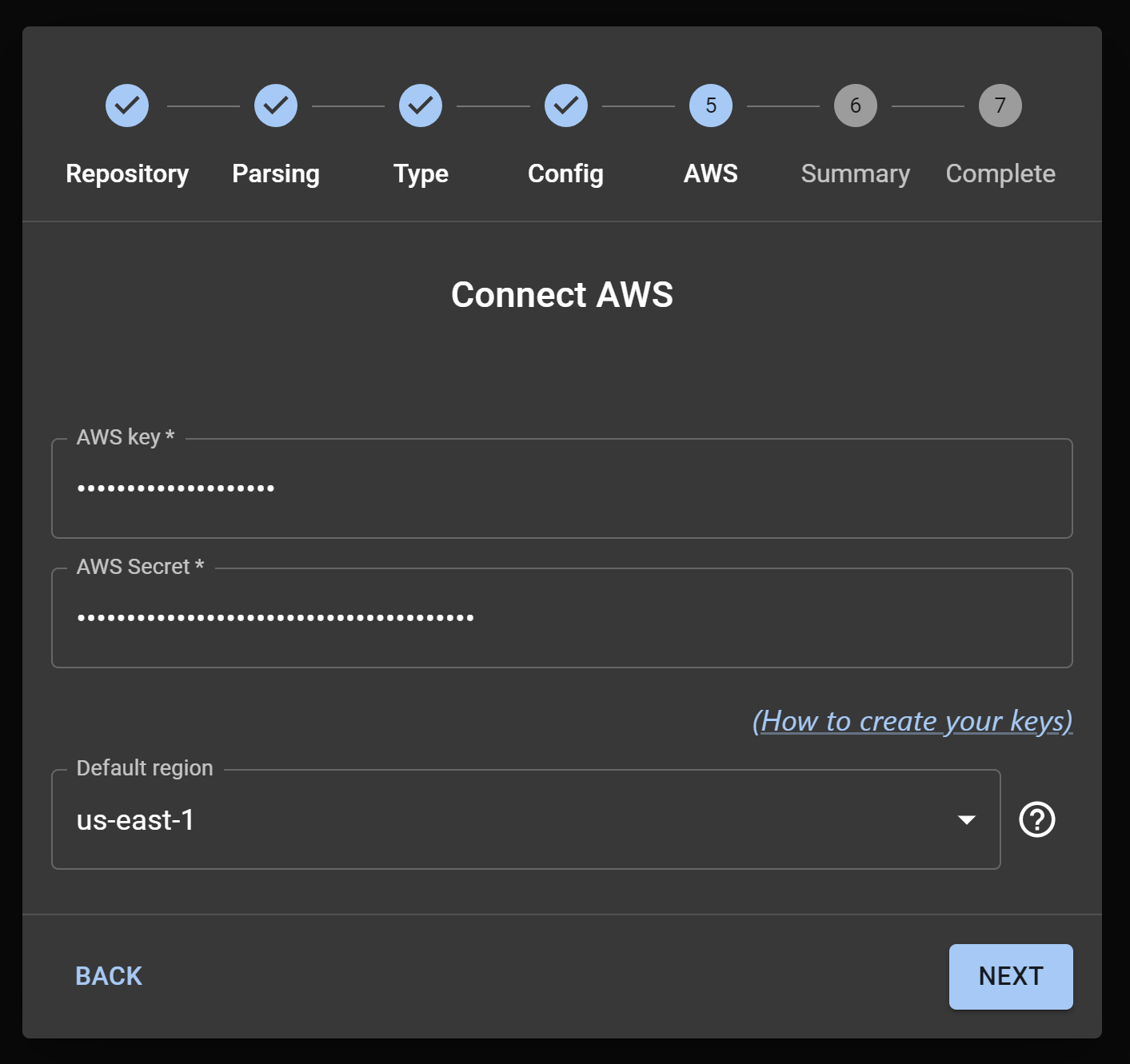This screenshot has width=1130, height=1064.
Task: Select the Parsing step label
Action: (276, 173)
